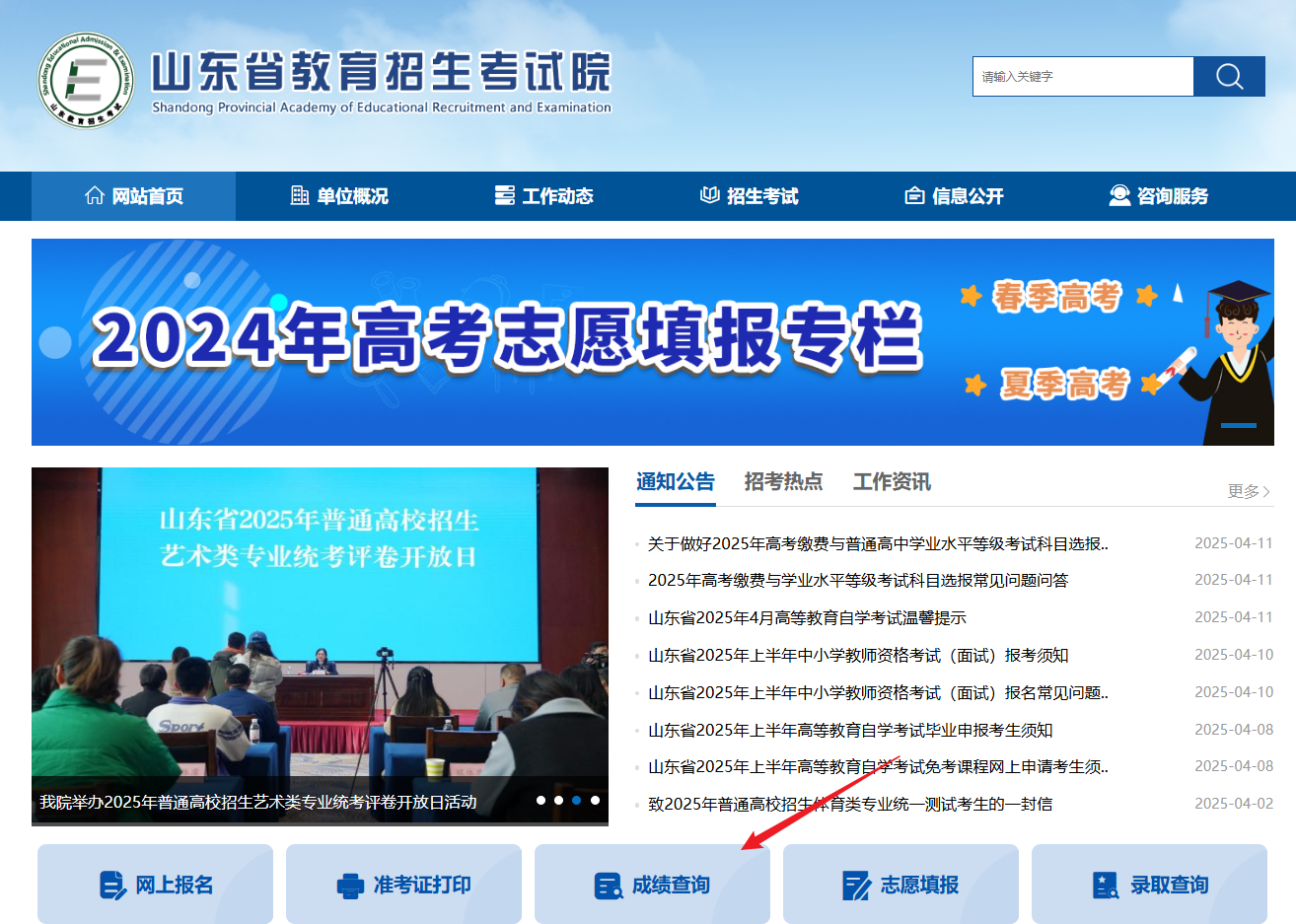
Task: Click the building icon beside 单位概况
Action: pyautogui.click(x=298, y=195)
